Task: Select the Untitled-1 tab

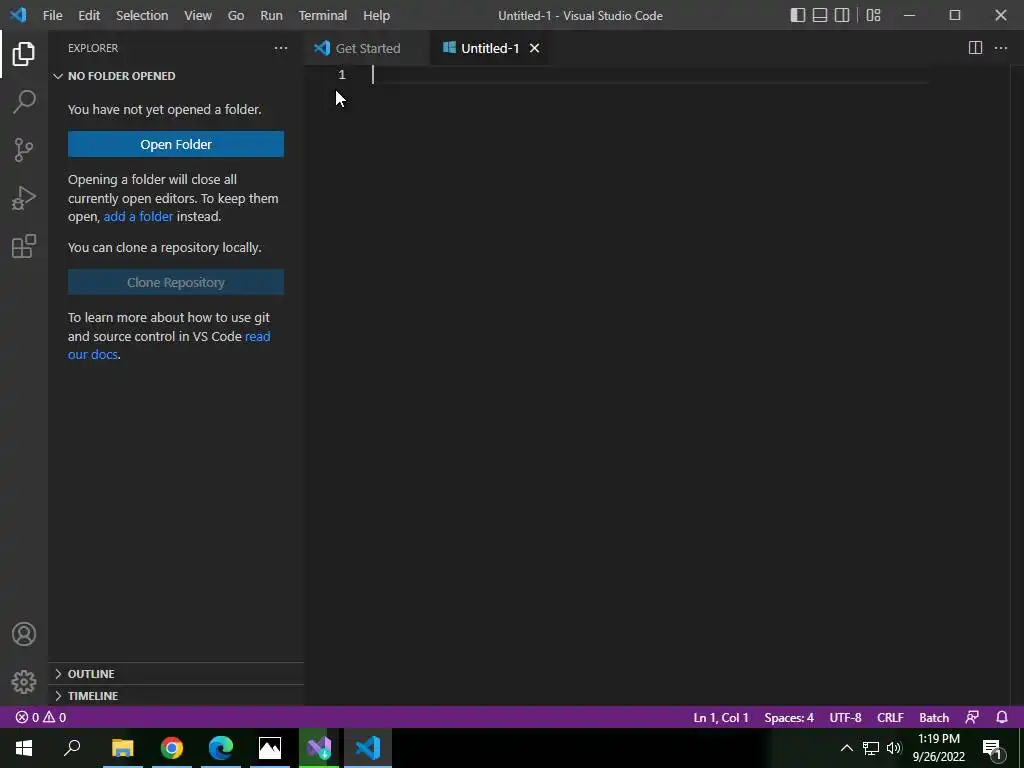Action: point(490,48)
